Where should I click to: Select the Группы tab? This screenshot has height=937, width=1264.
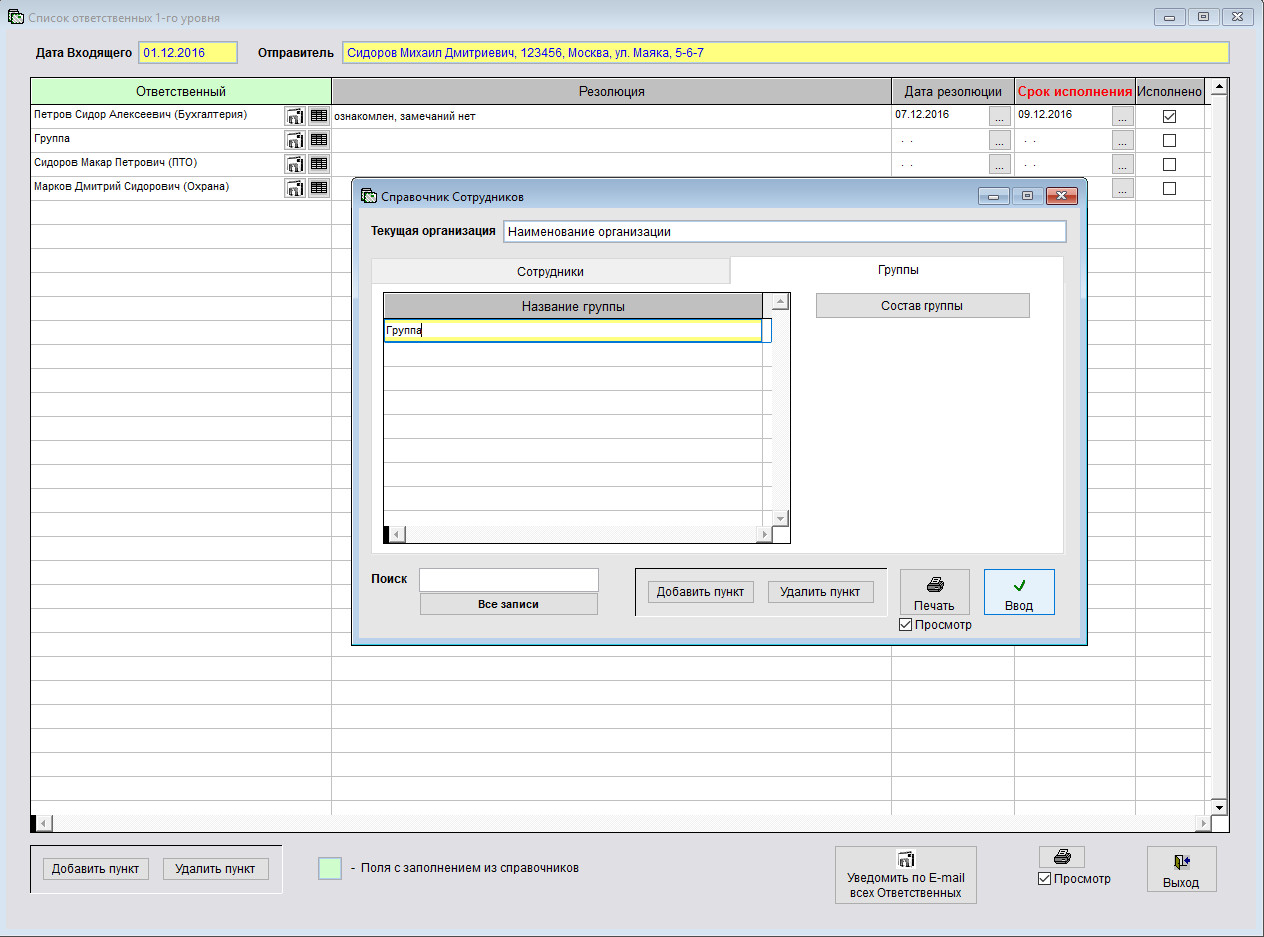tap(898, 270)
